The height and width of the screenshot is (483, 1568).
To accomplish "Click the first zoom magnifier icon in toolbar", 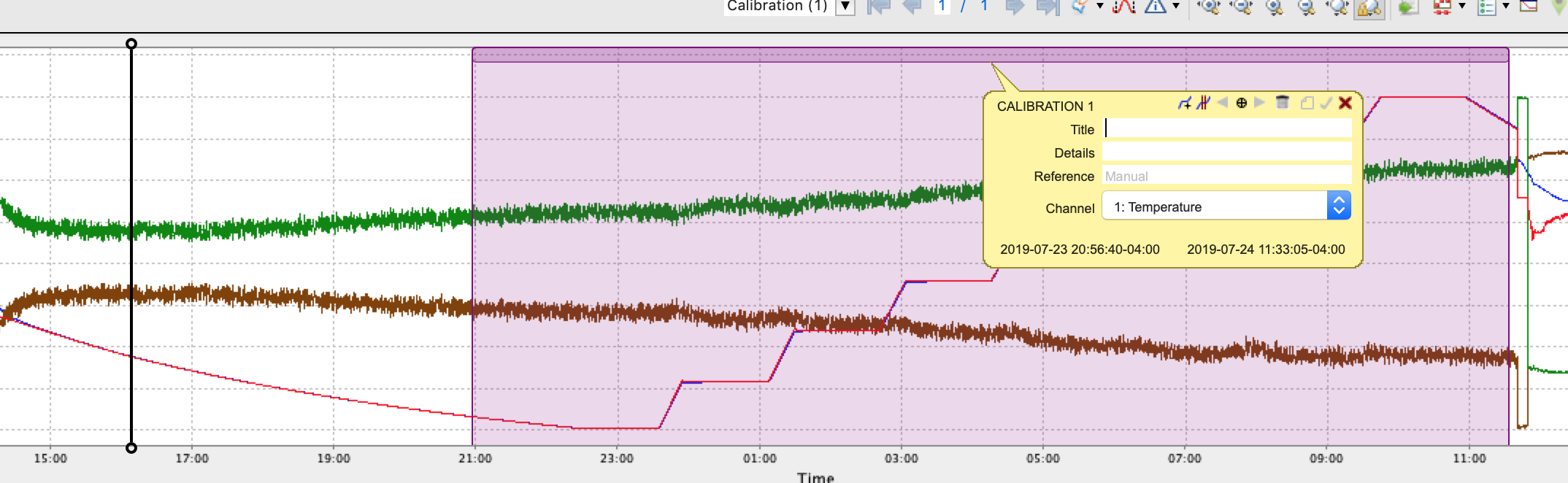I will click(x=1209, y=7).
